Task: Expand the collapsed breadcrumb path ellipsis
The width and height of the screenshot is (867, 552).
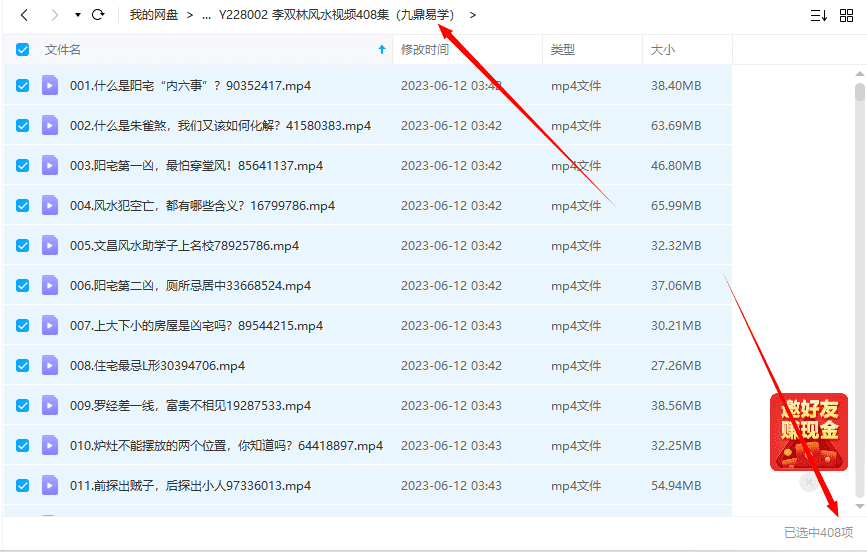Action: click(x=206, y=15)
